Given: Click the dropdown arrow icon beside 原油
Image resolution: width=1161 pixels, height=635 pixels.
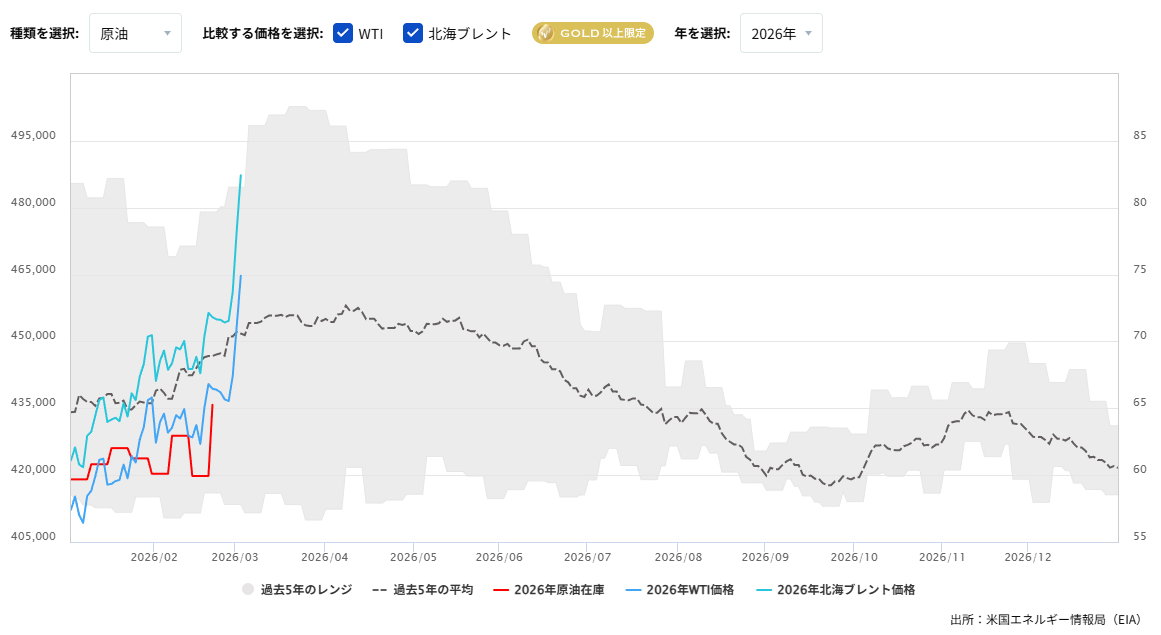Looking at the screenshot, I should pyautogui.click(x=166, y=33).
